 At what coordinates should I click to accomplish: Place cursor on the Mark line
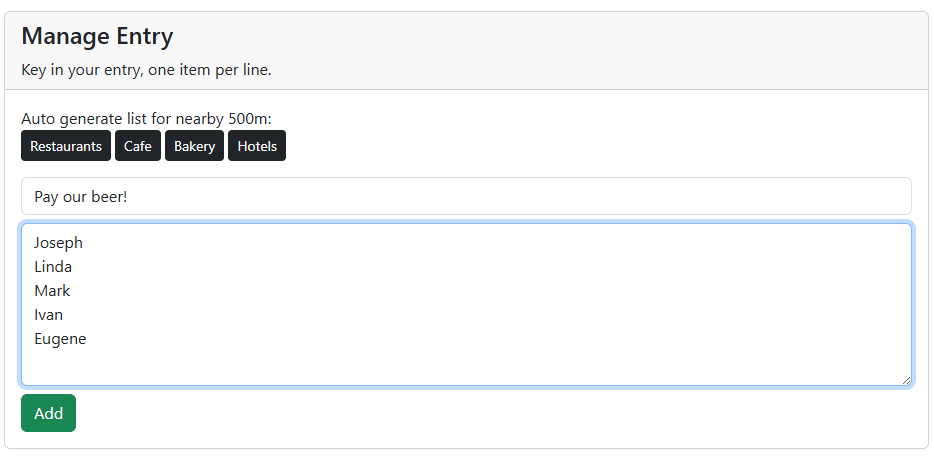(x=52, y=291)
